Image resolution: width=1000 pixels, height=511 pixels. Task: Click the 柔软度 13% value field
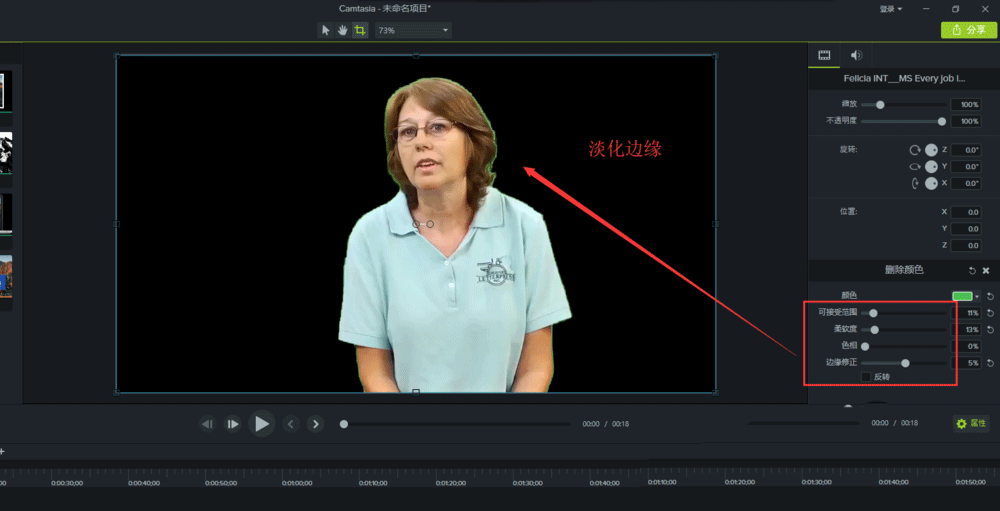966,330
